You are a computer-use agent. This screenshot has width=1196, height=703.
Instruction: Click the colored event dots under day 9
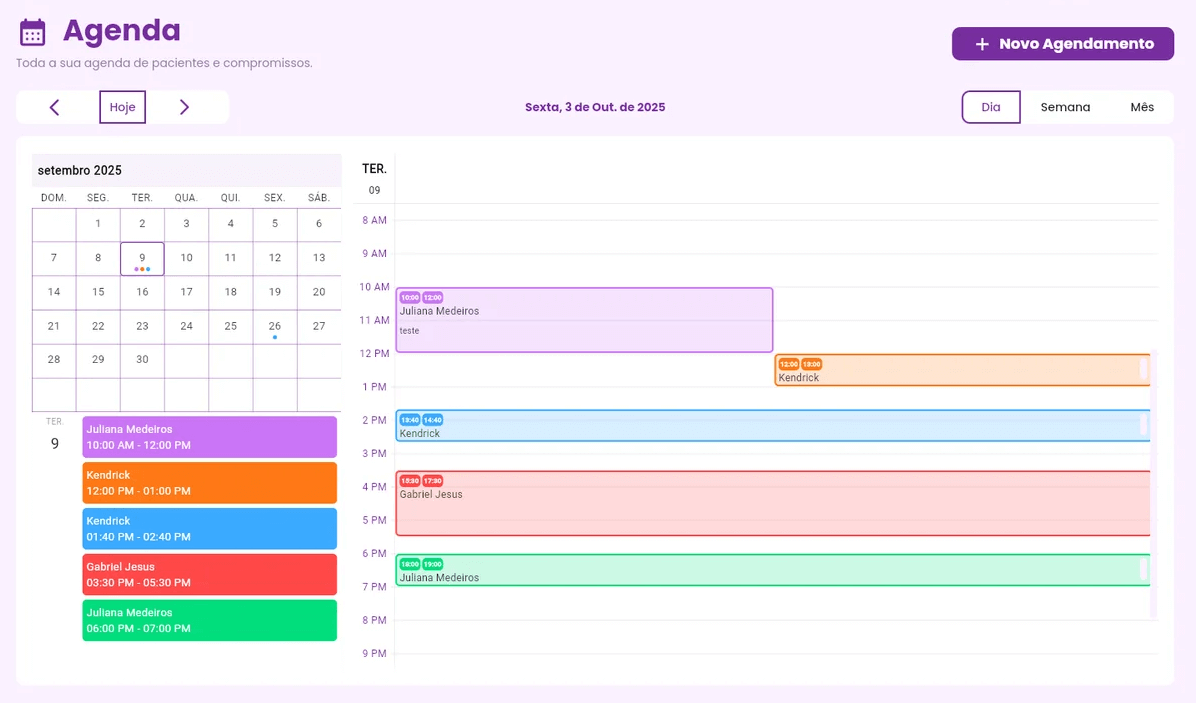(x=142, y=269)
